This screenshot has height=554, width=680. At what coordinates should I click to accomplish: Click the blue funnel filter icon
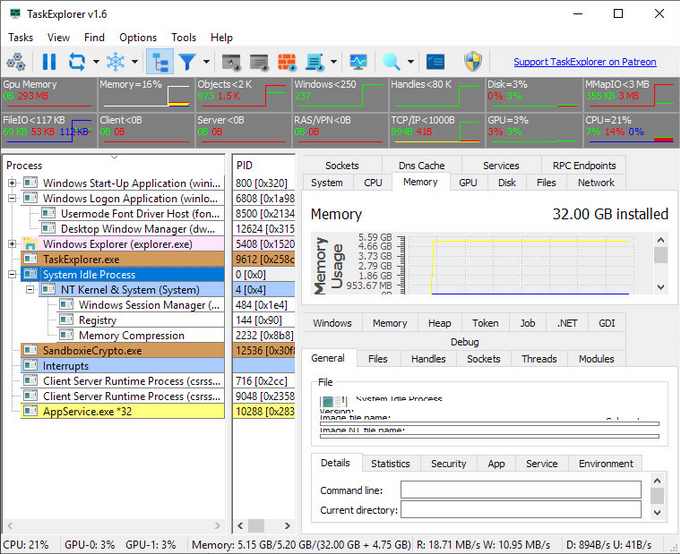[x=187, y=62]
